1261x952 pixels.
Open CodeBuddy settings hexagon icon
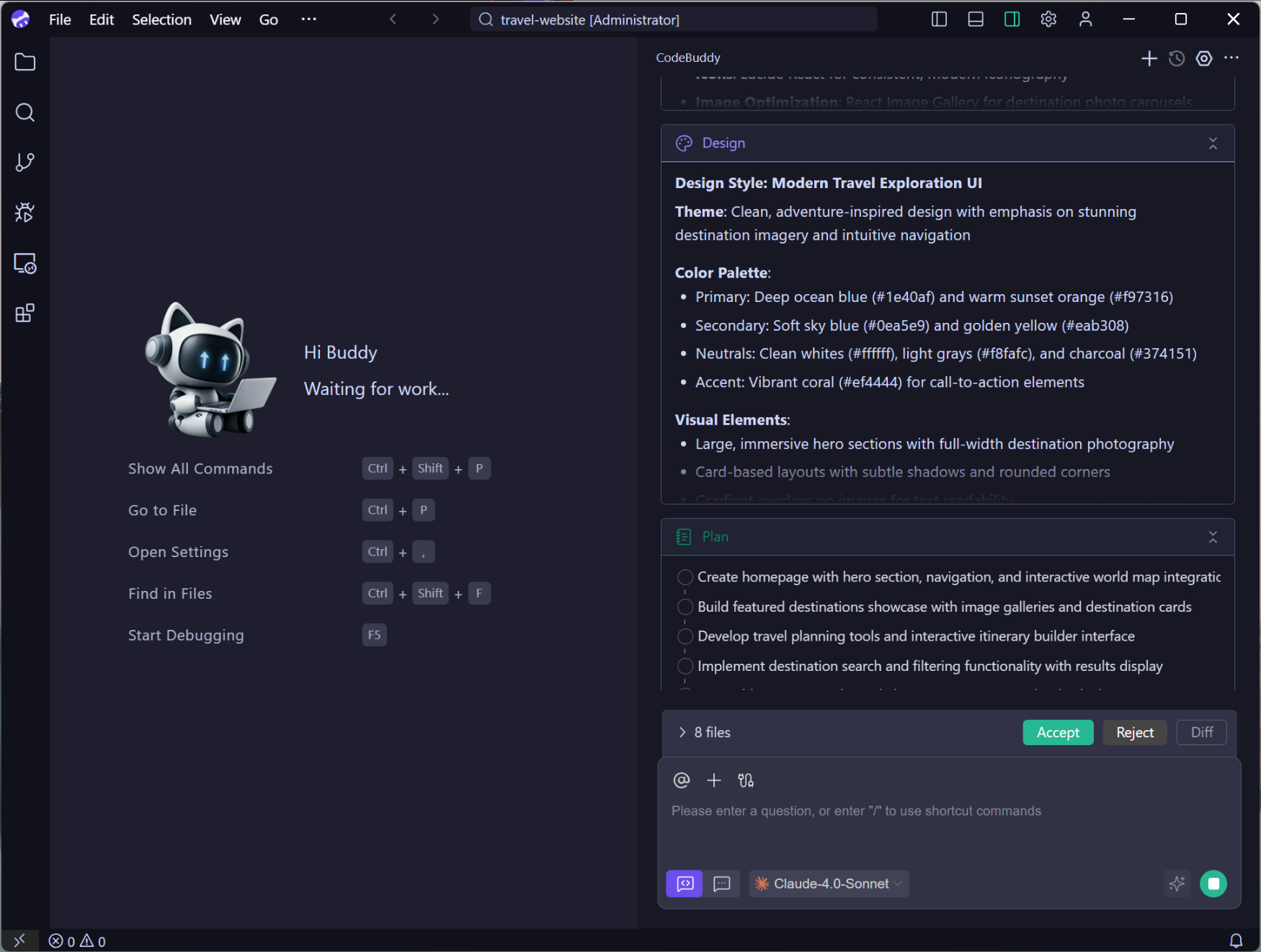[1204, 58]
